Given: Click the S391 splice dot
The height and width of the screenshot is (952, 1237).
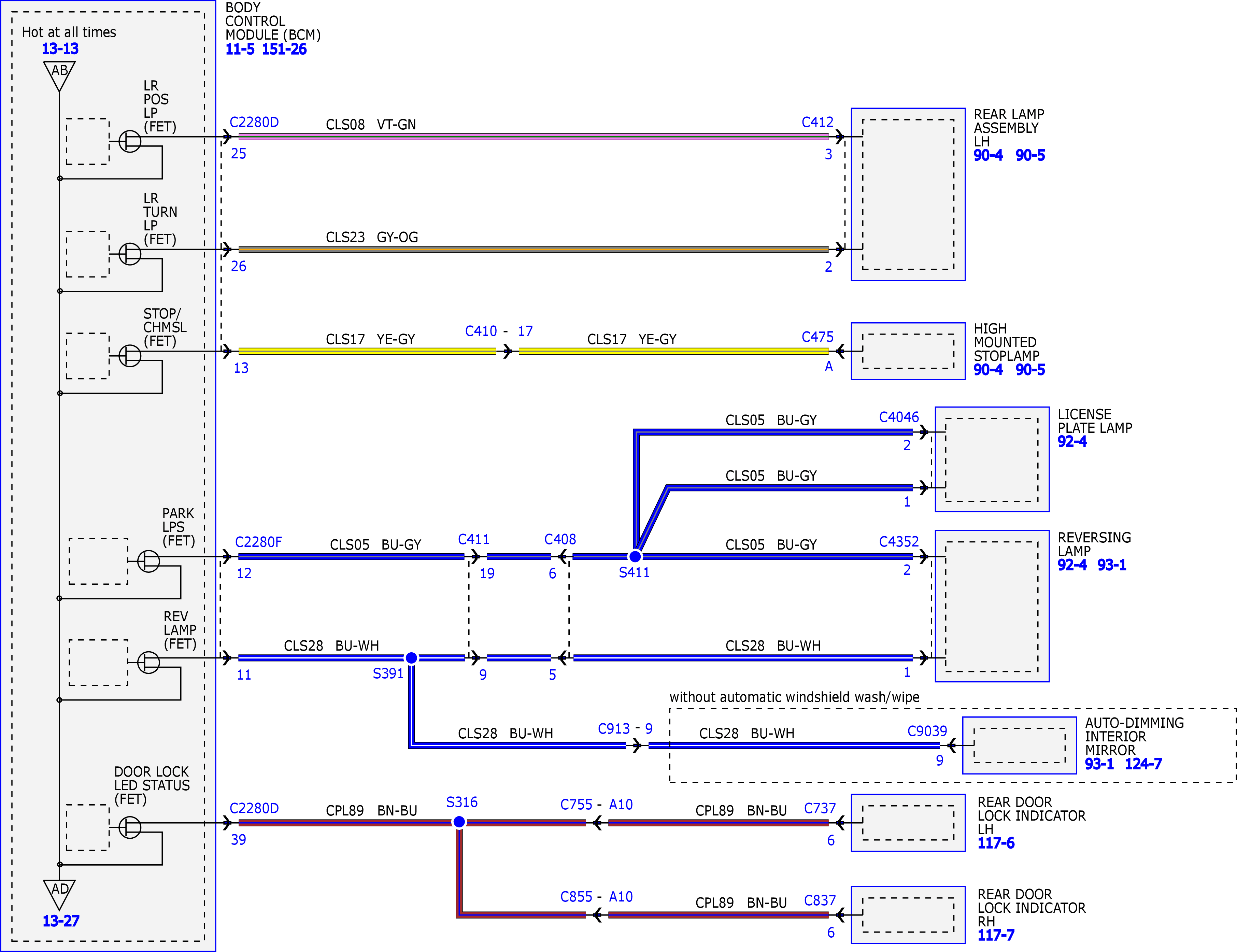Looking at the screenshot, I should point(412,657).
